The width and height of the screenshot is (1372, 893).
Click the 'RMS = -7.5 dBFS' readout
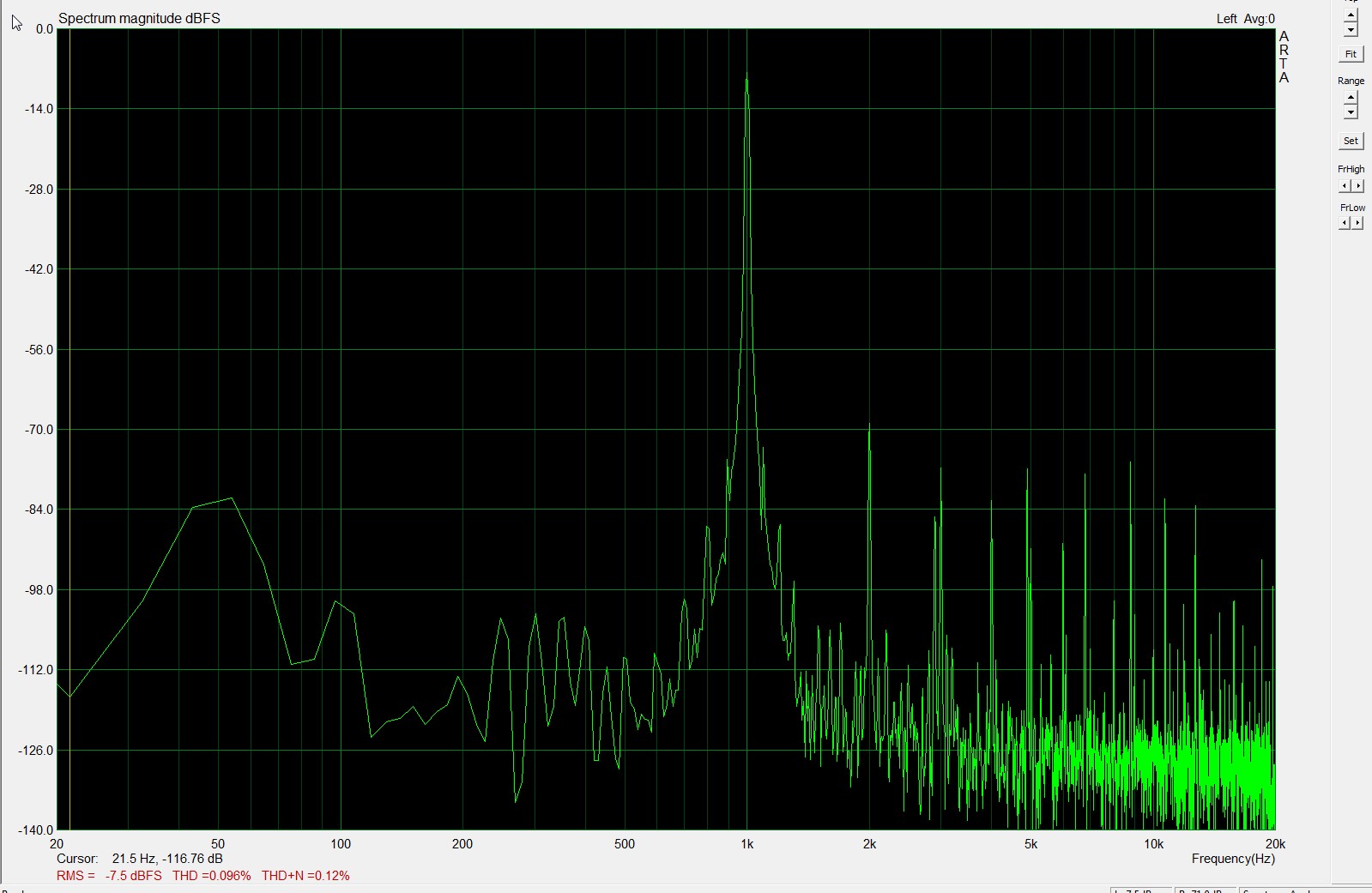(109, 876)
